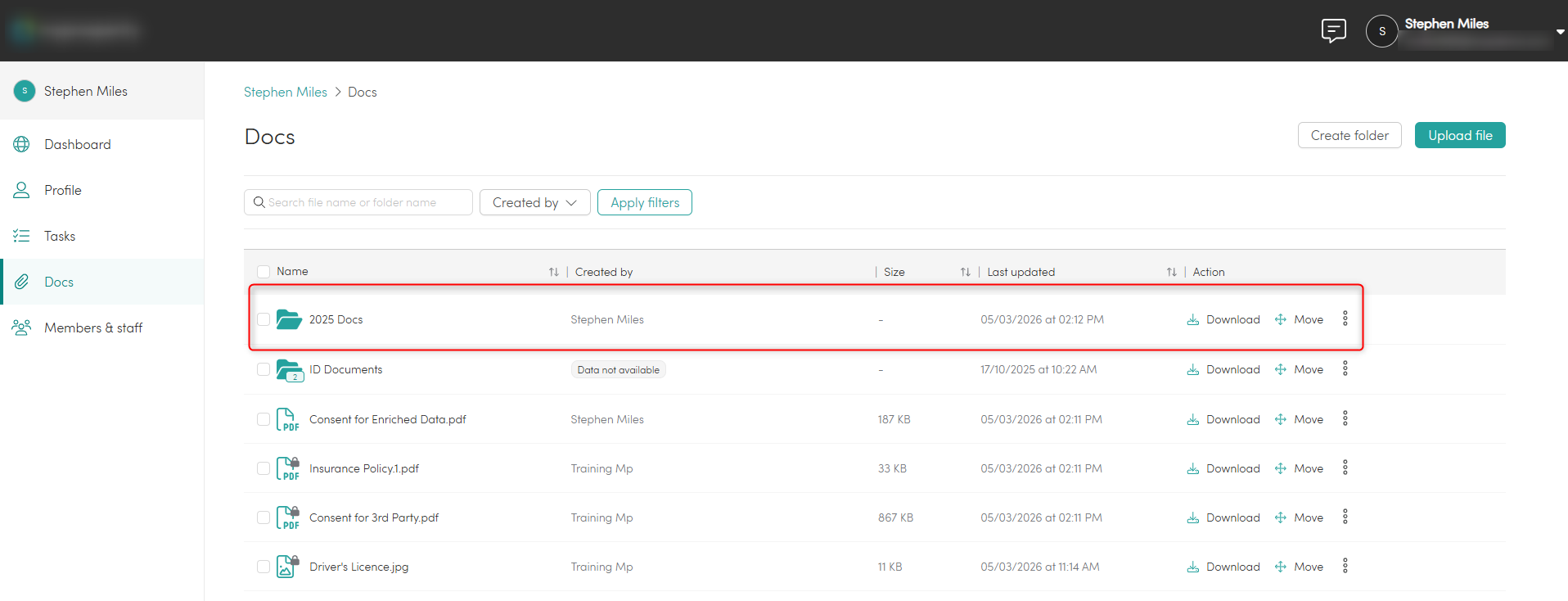Download the ID Documents folder
The height and width of the screenshot is (601, 1568).
(1223, 369)
